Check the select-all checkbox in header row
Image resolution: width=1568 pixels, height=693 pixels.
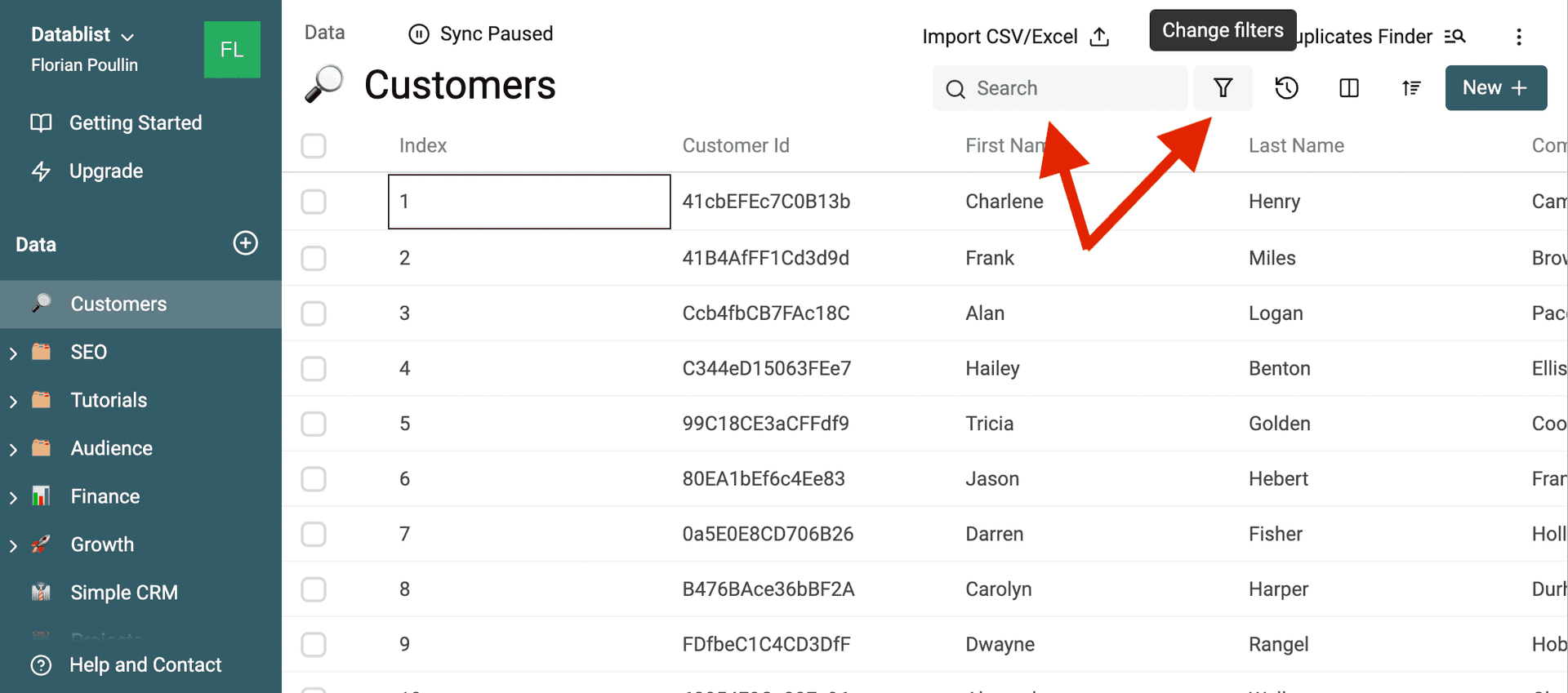tap(313, 145)
